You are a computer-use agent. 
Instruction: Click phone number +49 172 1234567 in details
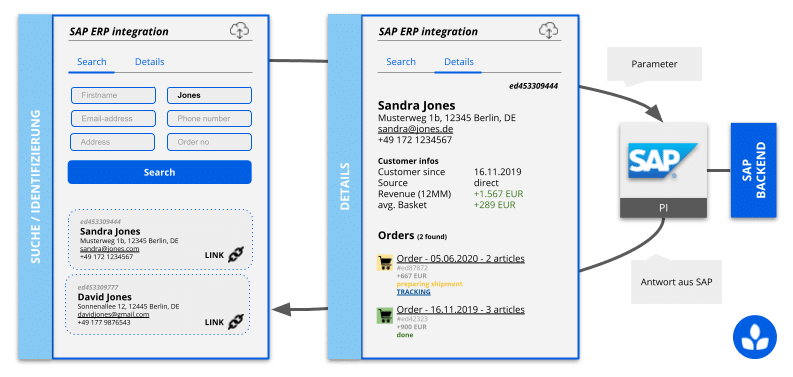click(x=415, y=140)
